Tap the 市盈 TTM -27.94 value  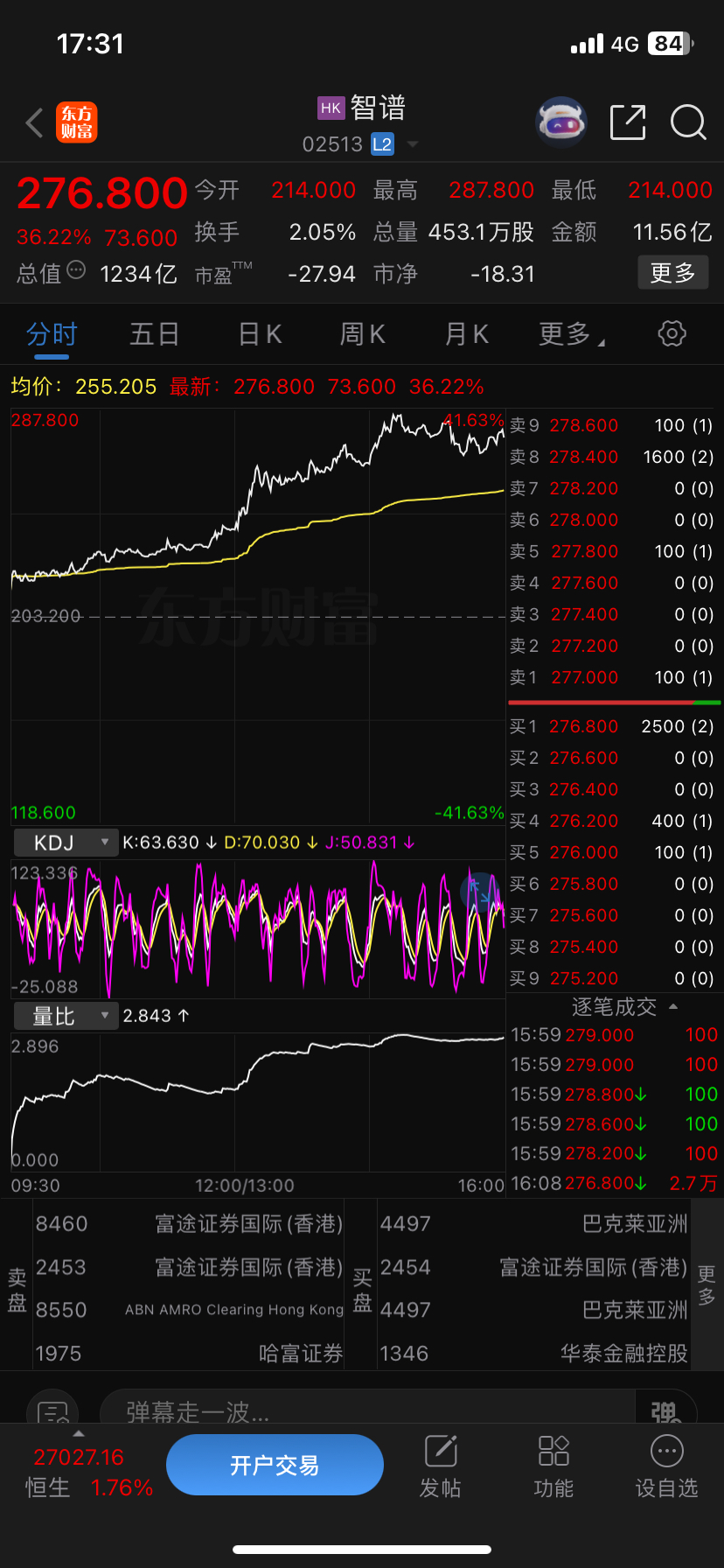[x=322, y=274]
